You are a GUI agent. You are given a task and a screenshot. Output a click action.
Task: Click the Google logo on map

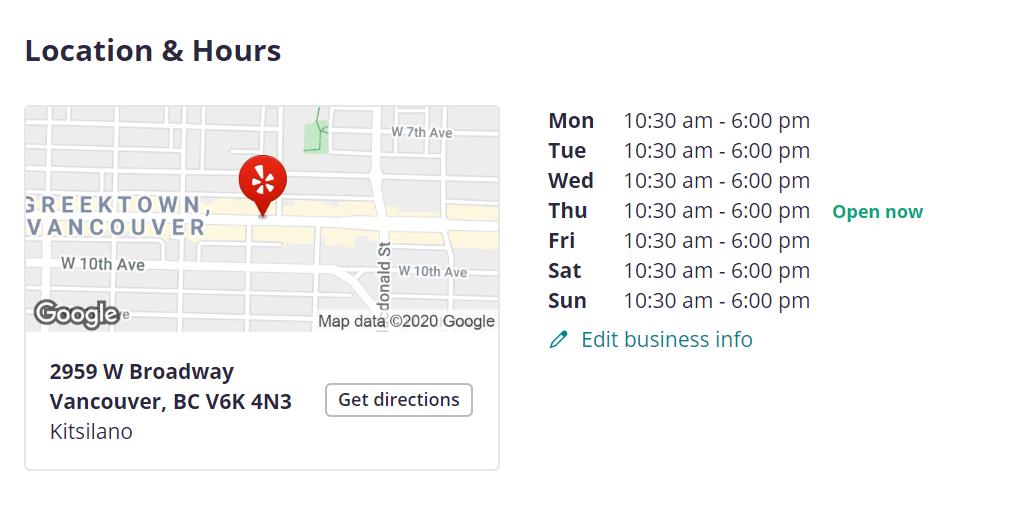(76, 314)
